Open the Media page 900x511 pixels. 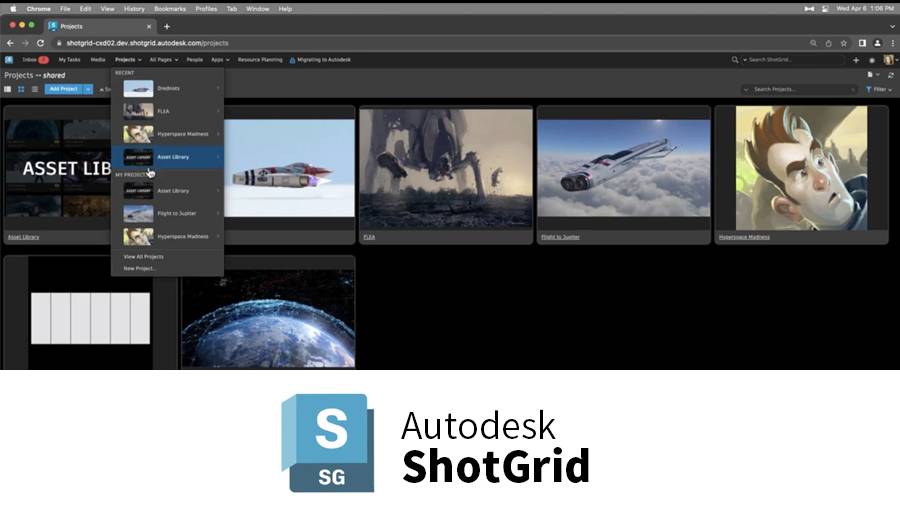tap(98, 60)
